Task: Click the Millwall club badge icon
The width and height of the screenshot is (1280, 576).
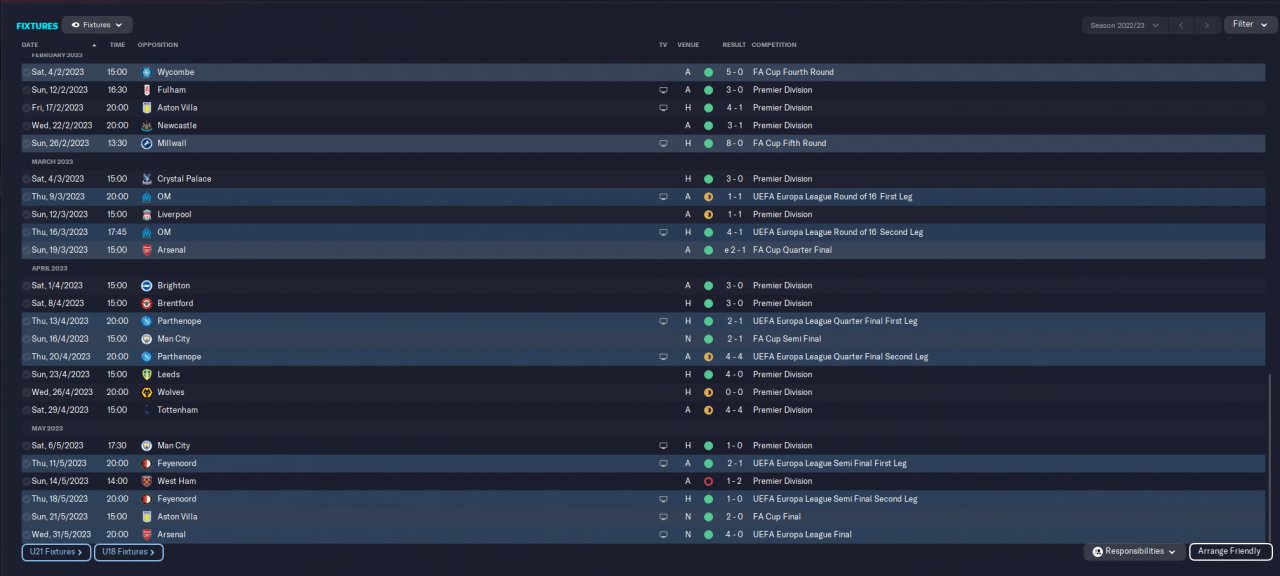Action: (x=147, y=144)
